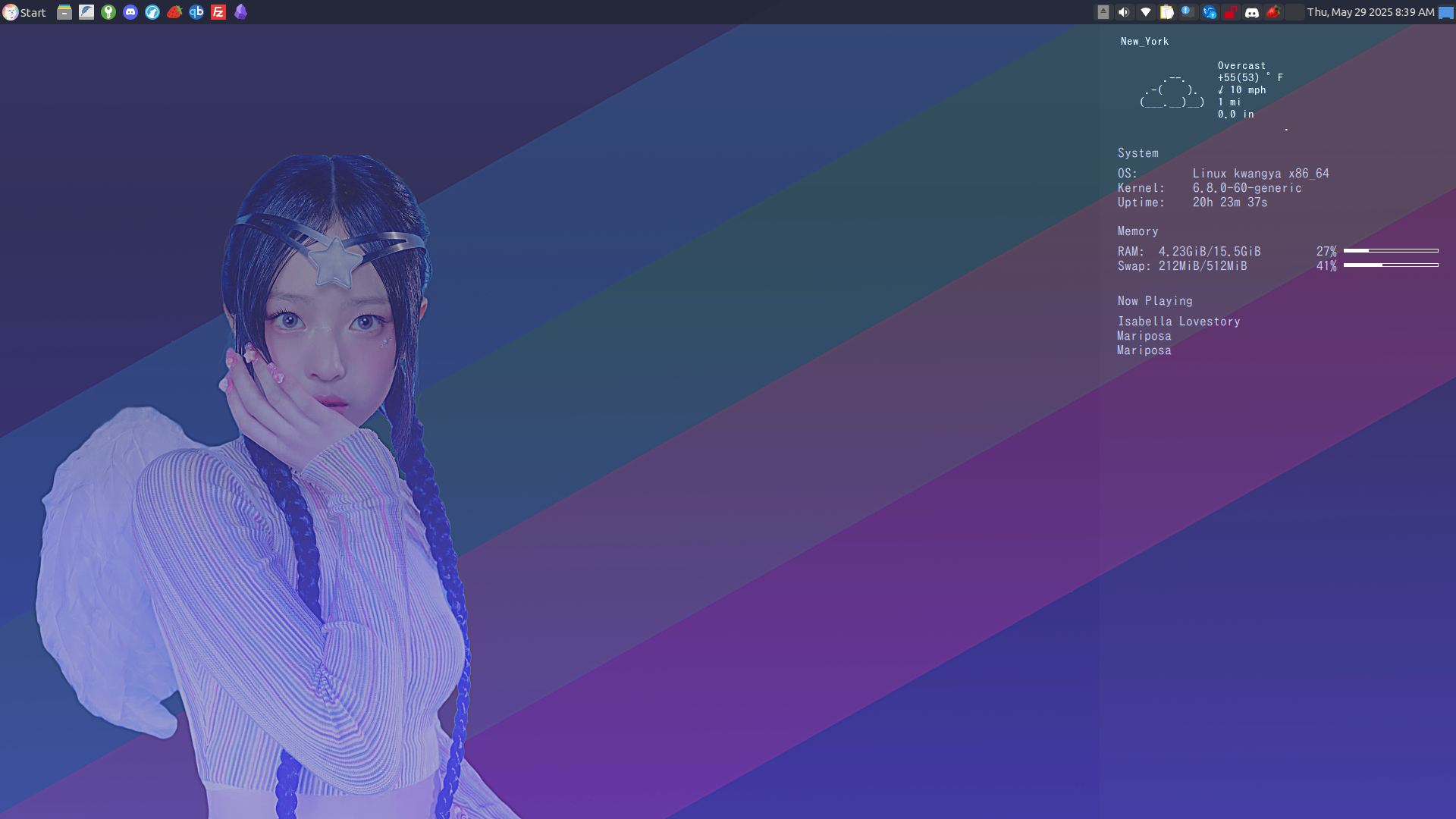Open the clipboard manager tray icon
This screenshot has width=1456, height=819.
[1167, 12]
